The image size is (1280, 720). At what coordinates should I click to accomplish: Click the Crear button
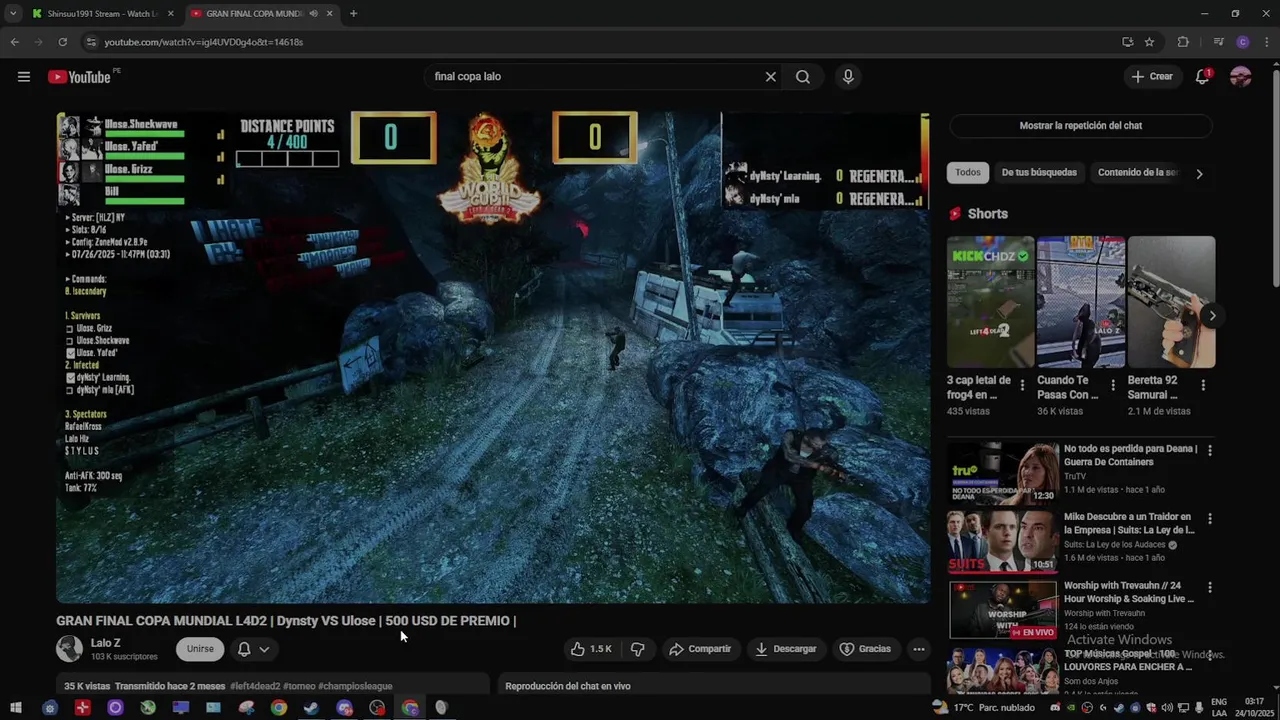pyautogui.click(x=1151, y=77)
